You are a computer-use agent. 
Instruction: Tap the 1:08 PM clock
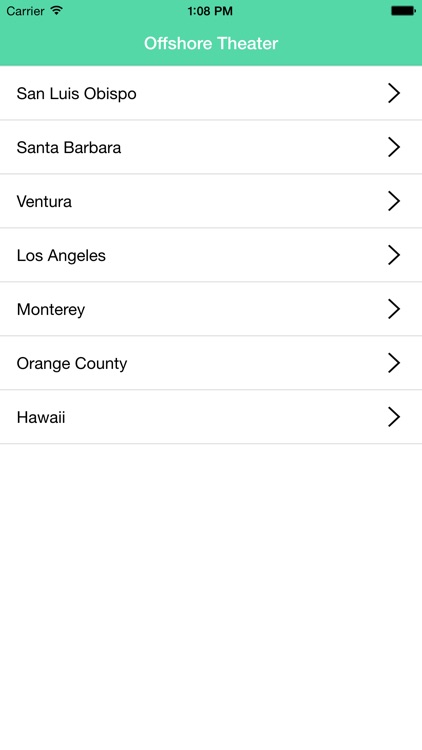click(x=210, y=11)
